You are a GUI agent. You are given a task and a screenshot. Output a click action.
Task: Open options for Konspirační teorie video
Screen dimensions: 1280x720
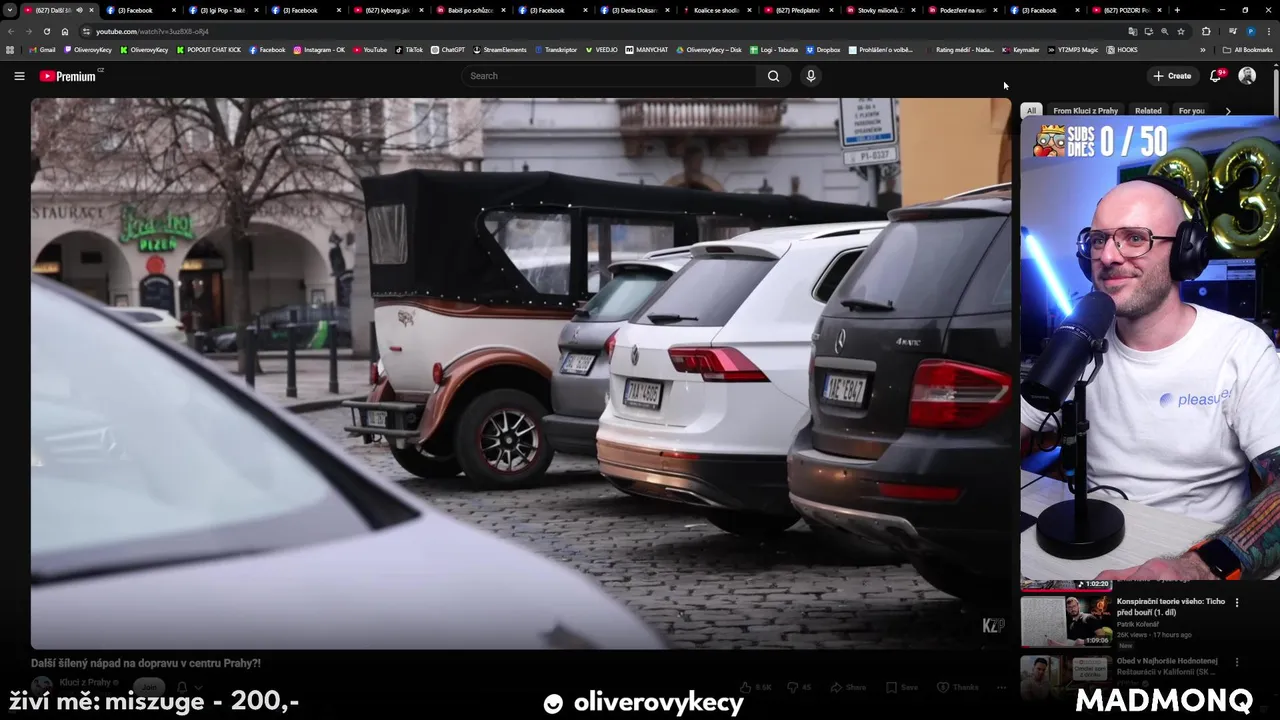[x=1237, y=603]
